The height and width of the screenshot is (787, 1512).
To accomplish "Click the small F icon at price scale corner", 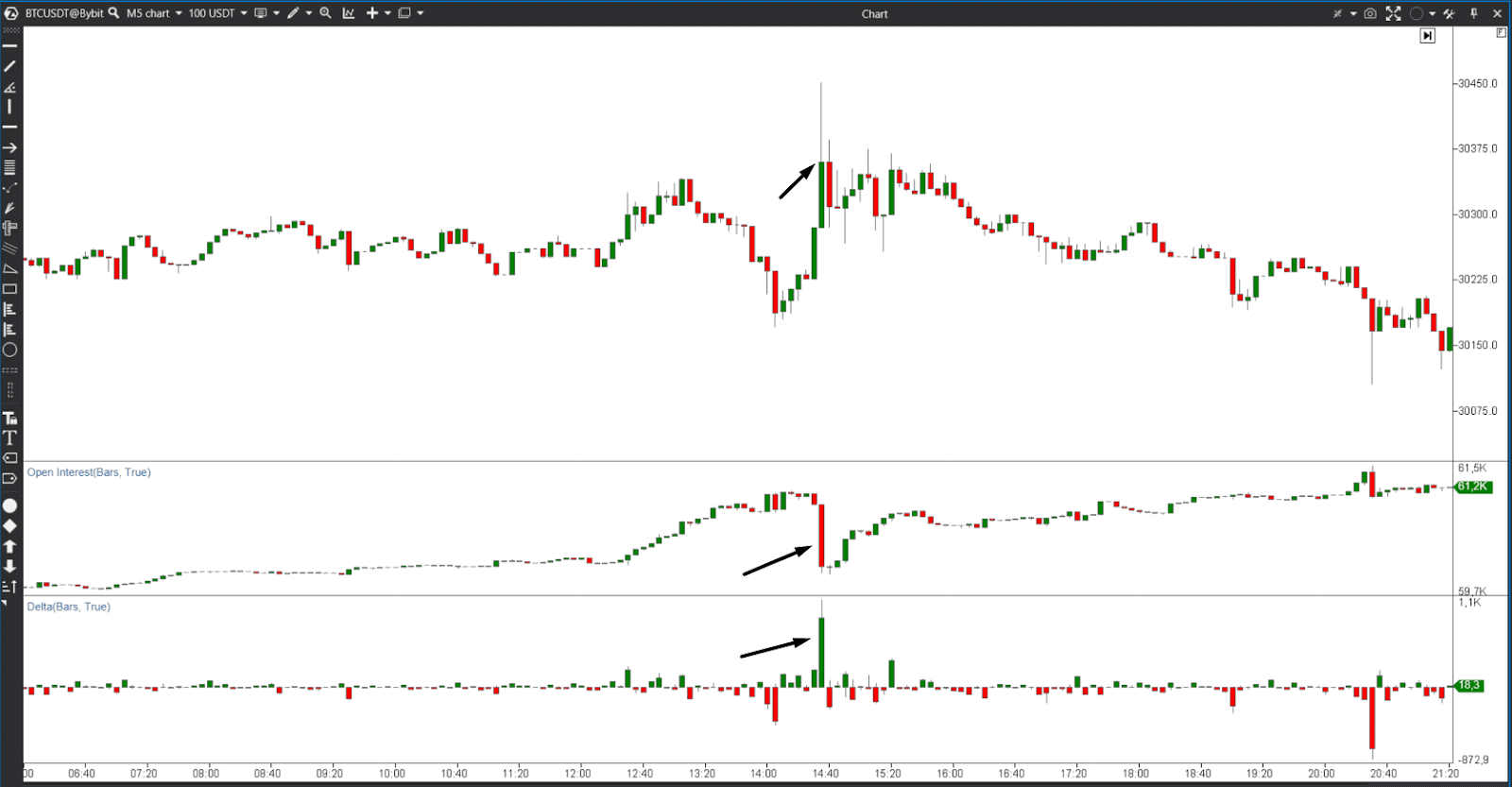I will 1502,32.
